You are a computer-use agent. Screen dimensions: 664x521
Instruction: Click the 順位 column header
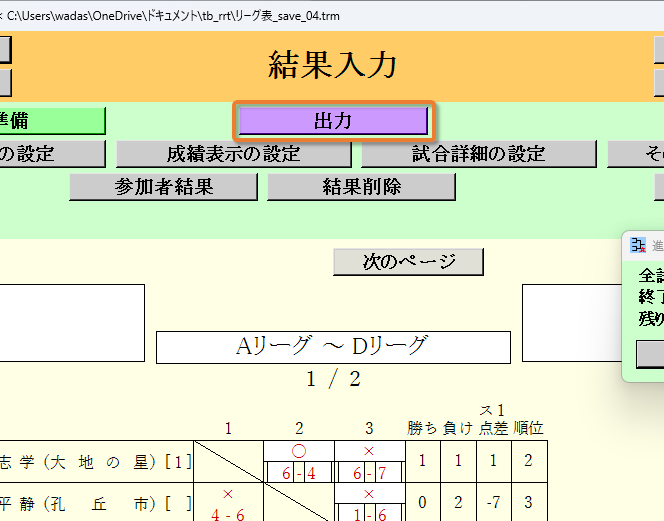(528, 428)
